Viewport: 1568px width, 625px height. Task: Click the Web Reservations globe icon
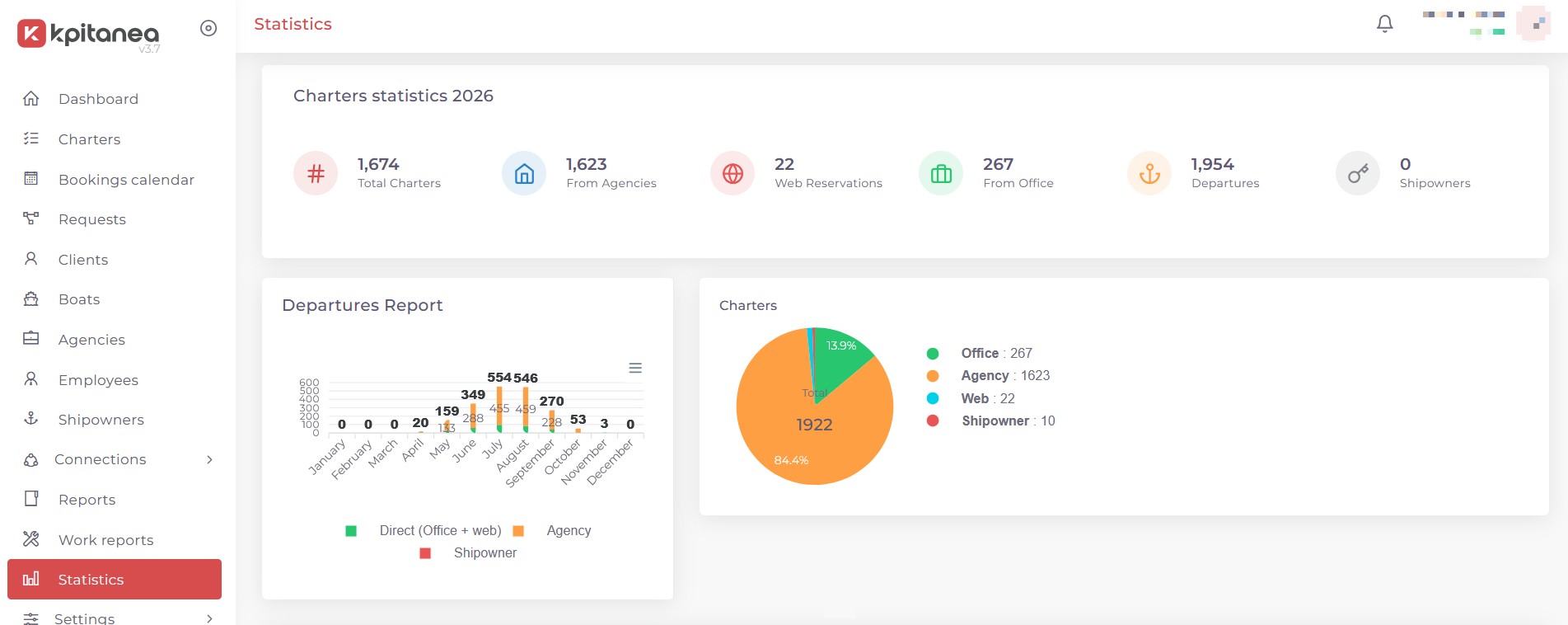click(733, 173)
